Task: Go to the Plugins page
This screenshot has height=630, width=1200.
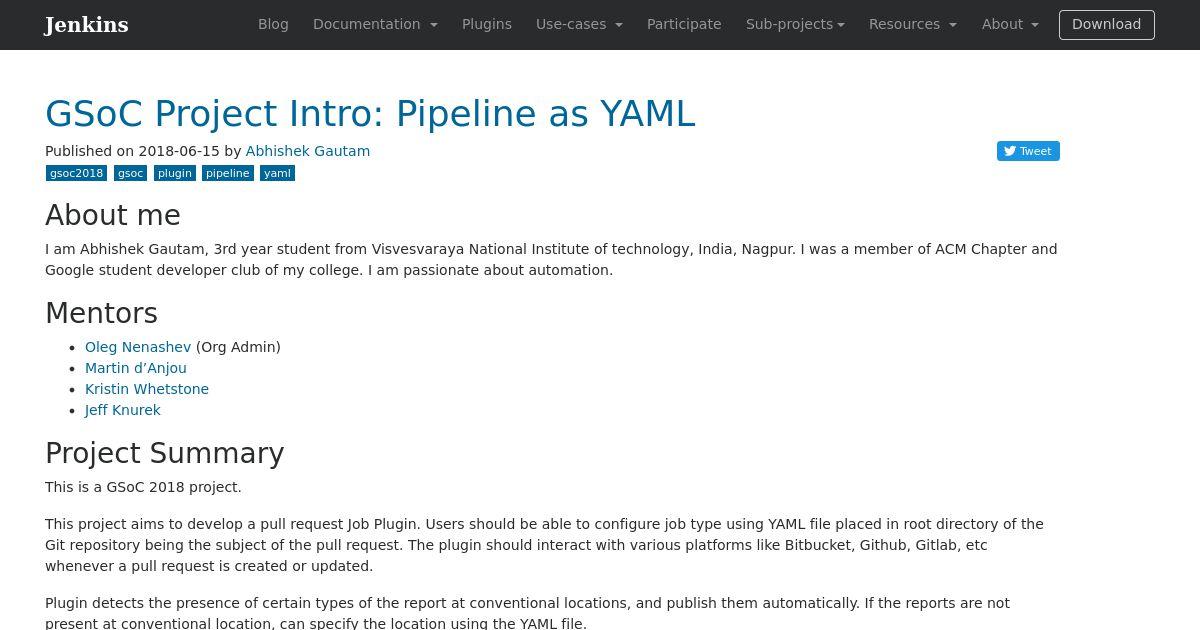Action: [487, 24]
